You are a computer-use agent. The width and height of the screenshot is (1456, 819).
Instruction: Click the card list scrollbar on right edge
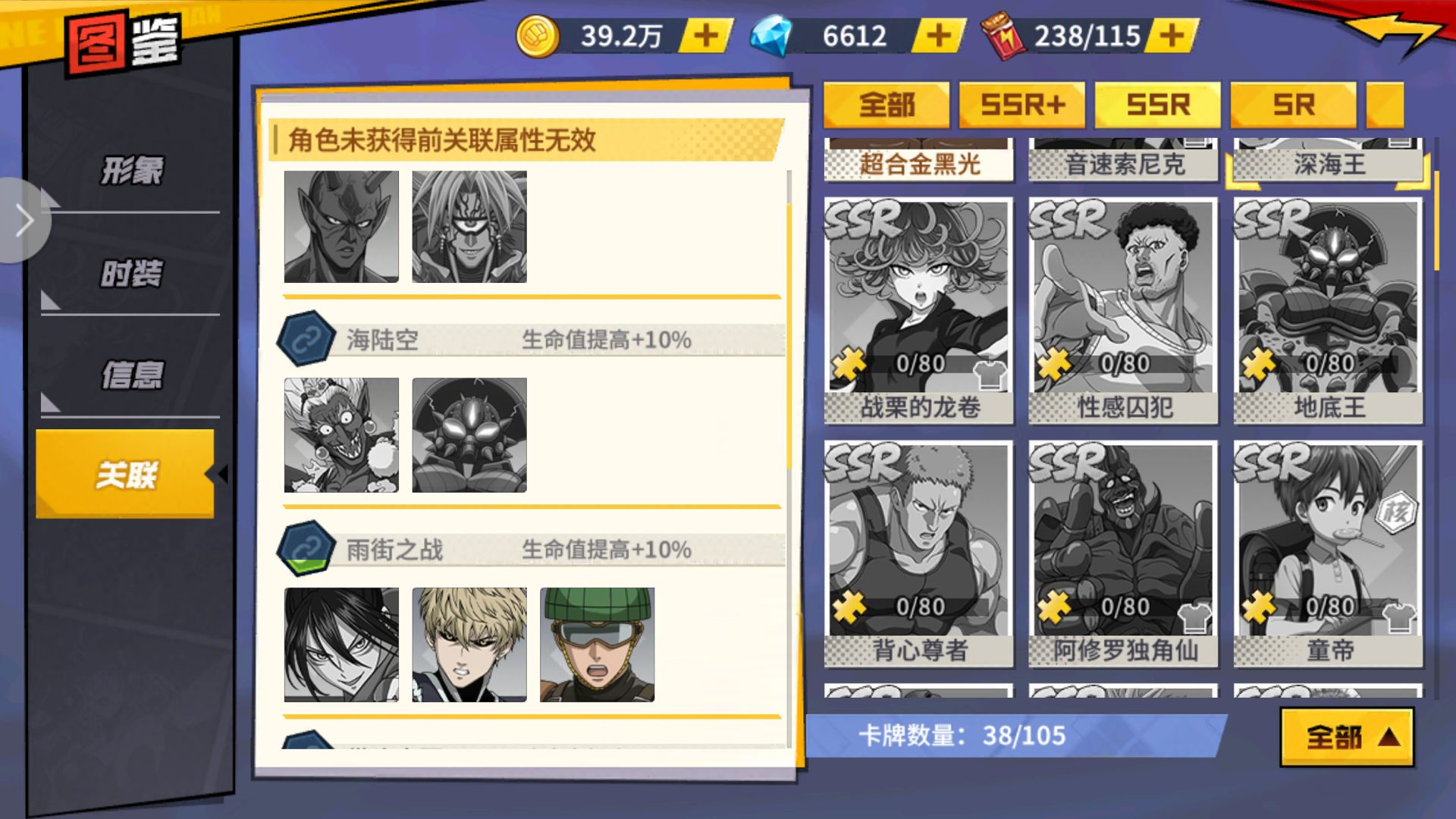tap(1436, 220)
